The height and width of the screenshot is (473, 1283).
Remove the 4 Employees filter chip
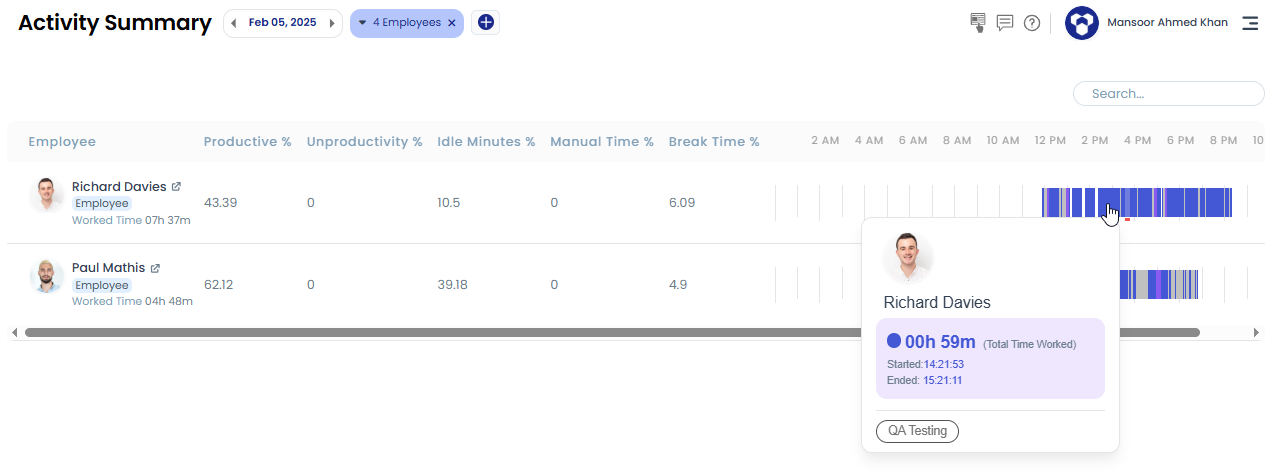click(452, 23)
